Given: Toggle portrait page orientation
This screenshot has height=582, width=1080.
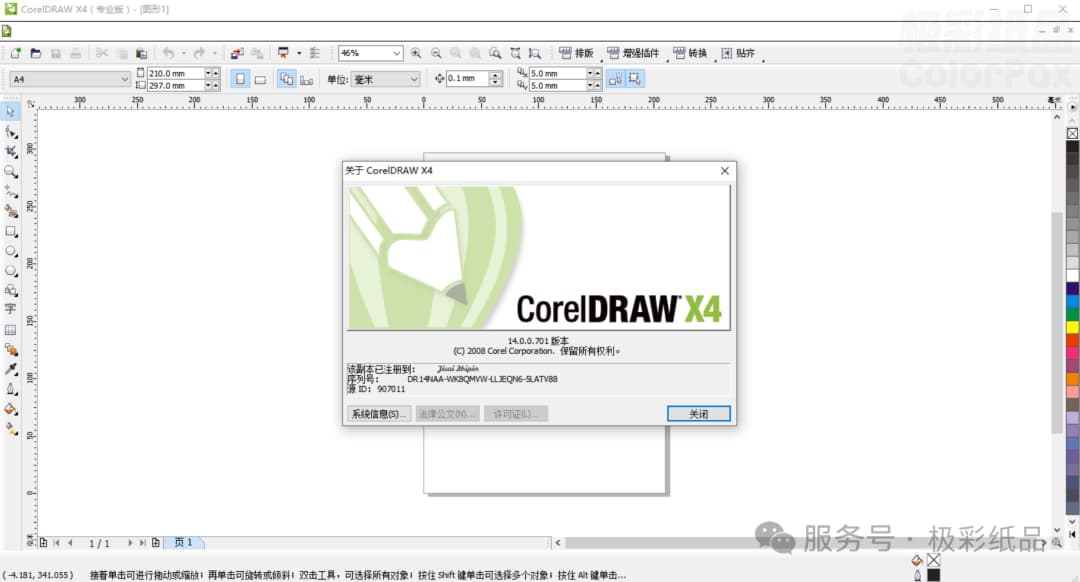Looking at the screenshot, I should 240,79.
